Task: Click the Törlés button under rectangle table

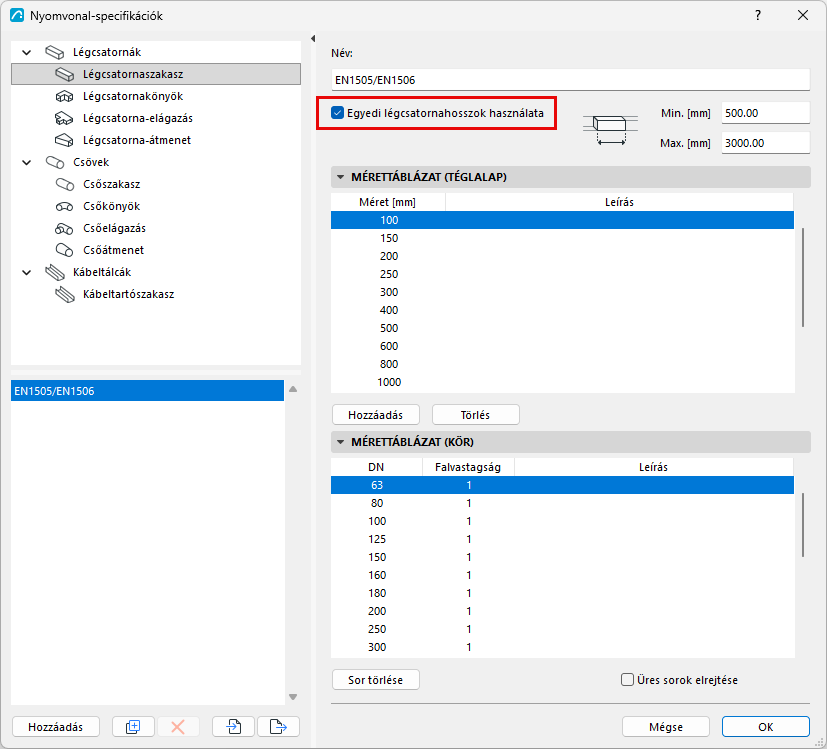Action: click(x=475, y=415)
